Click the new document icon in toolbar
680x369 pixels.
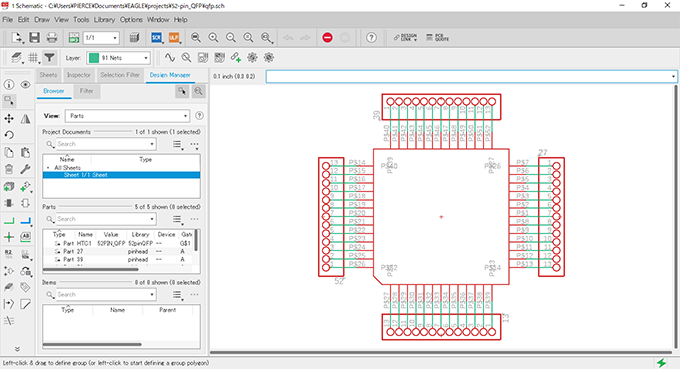pos(17,38)
